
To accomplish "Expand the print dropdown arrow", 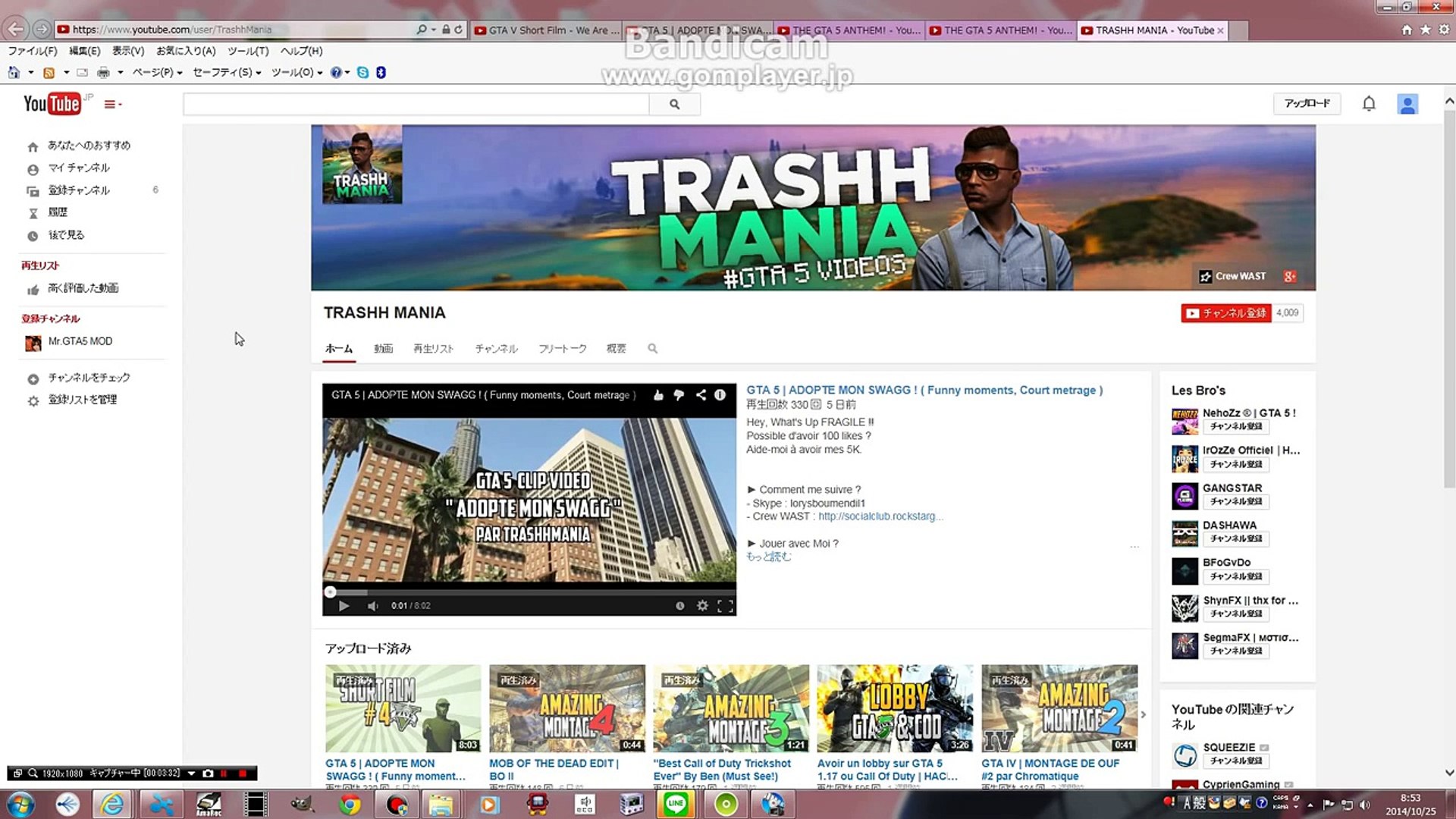I will click(120, 73).
